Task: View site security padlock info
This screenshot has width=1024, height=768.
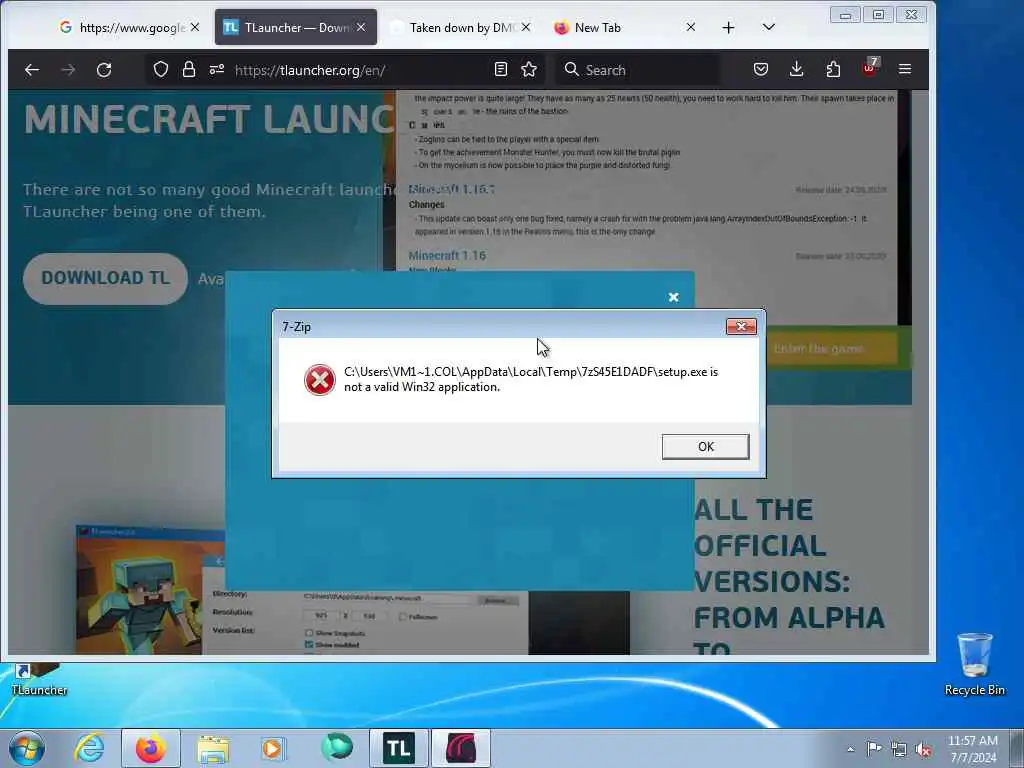Action: pos(189,69)
